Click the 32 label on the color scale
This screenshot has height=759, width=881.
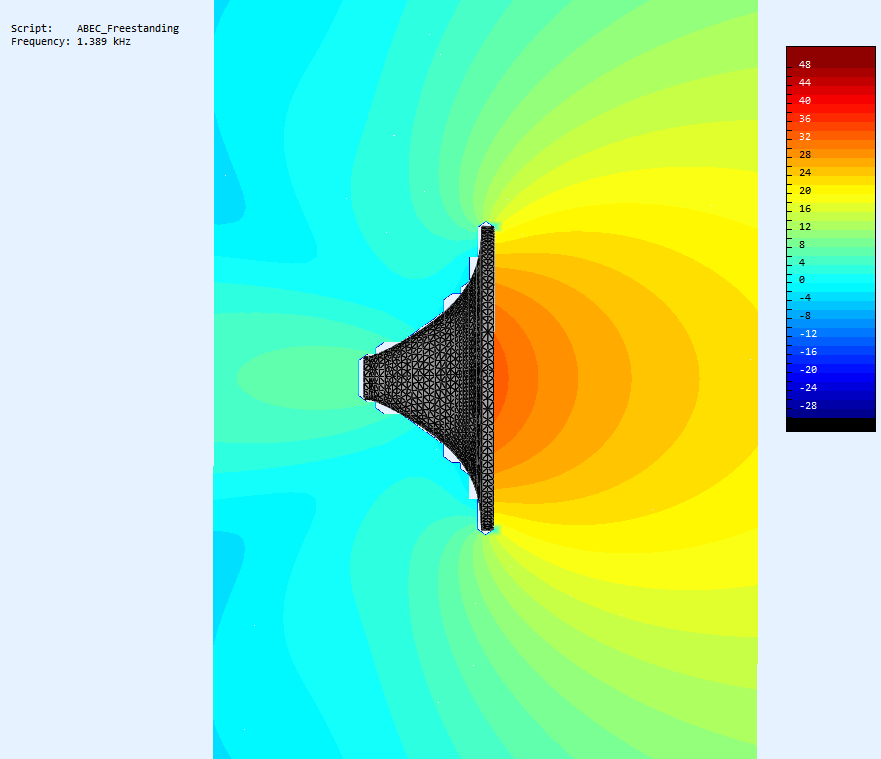[x=805, y=137]
